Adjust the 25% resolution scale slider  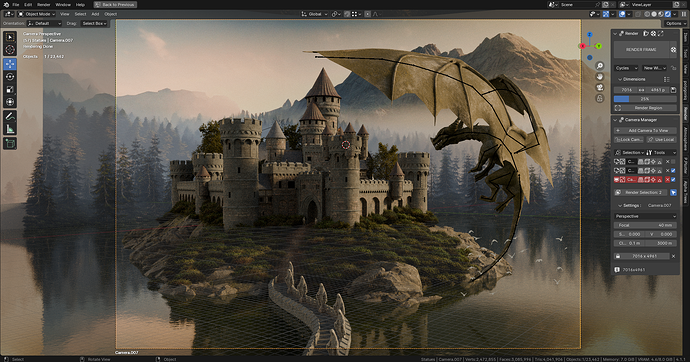click(645, 99)
